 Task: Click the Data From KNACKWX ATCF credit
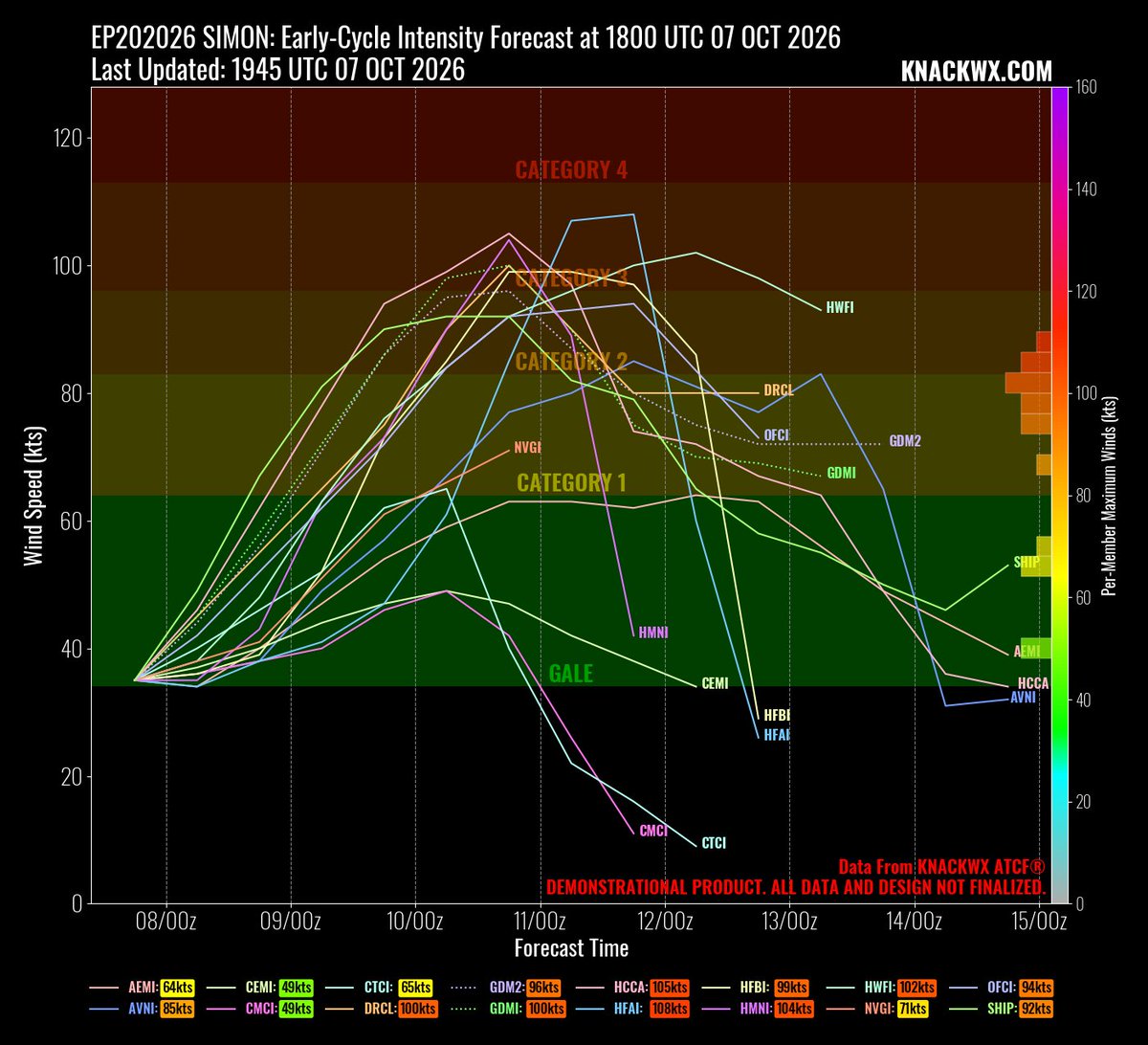941,866
